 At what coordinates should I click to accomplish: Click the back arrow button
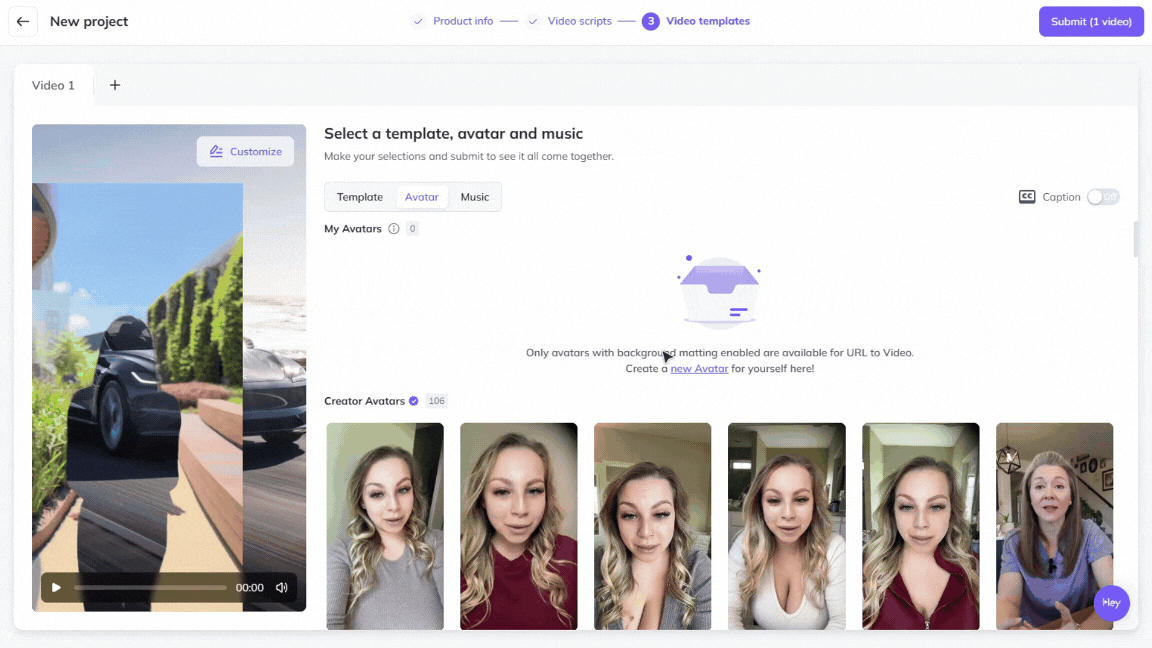23,22
